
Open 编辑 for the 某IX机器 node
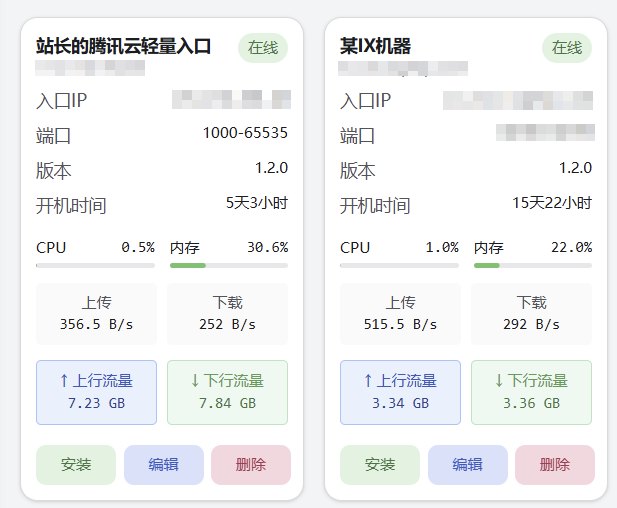coord(467,465)
